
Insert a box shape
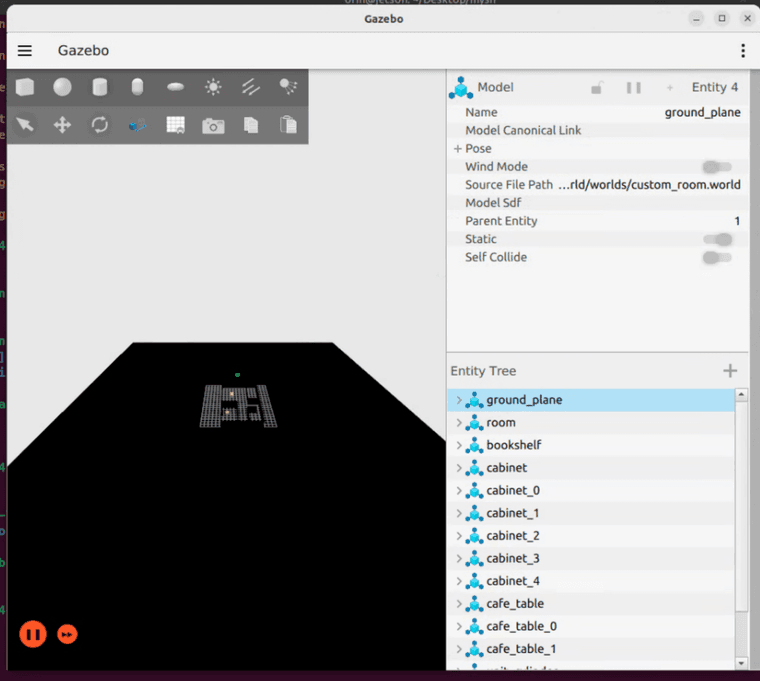[x=25, y=87]
